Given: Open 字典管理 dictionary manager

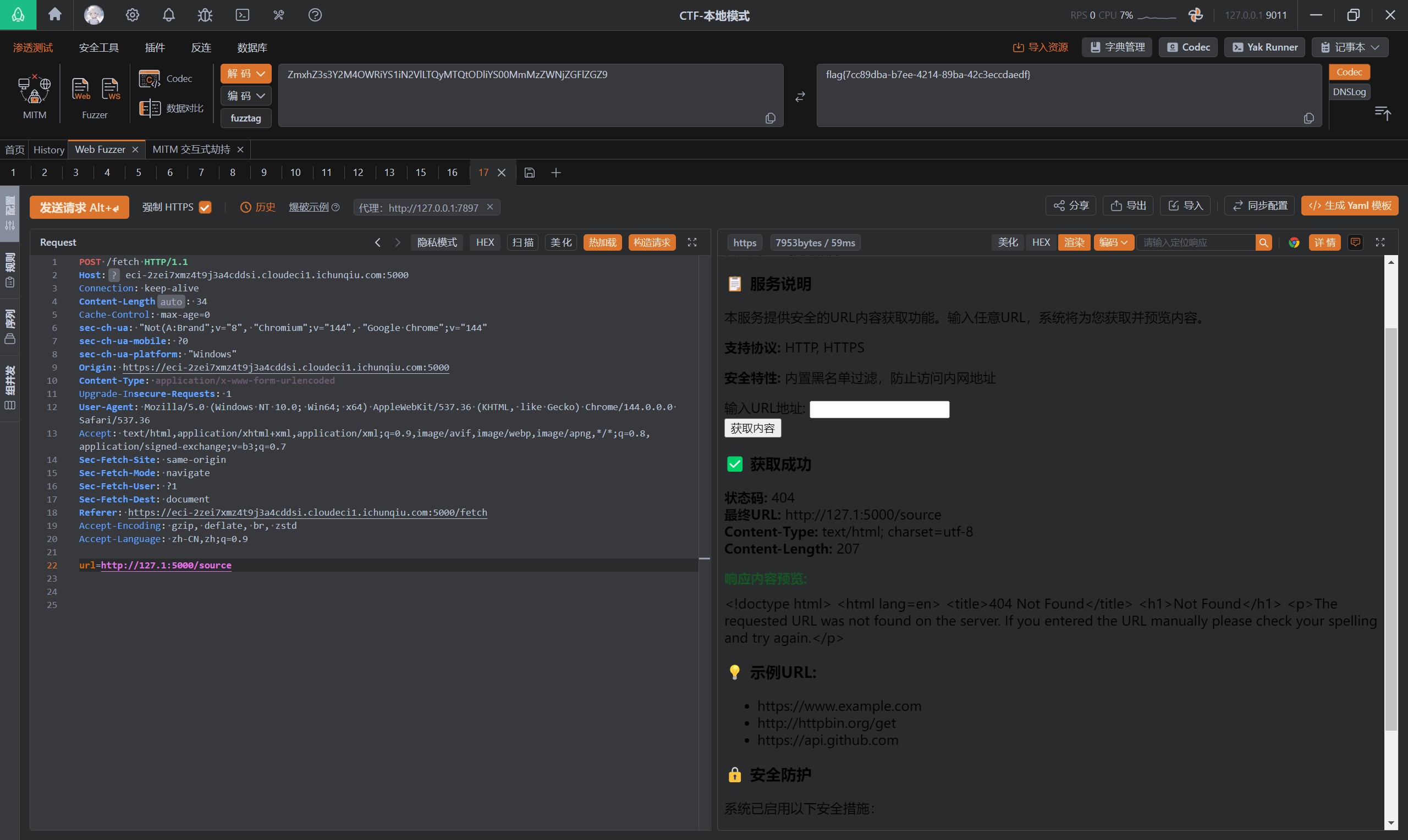Looking at the screenshot, I should (x=1117, y=47).
